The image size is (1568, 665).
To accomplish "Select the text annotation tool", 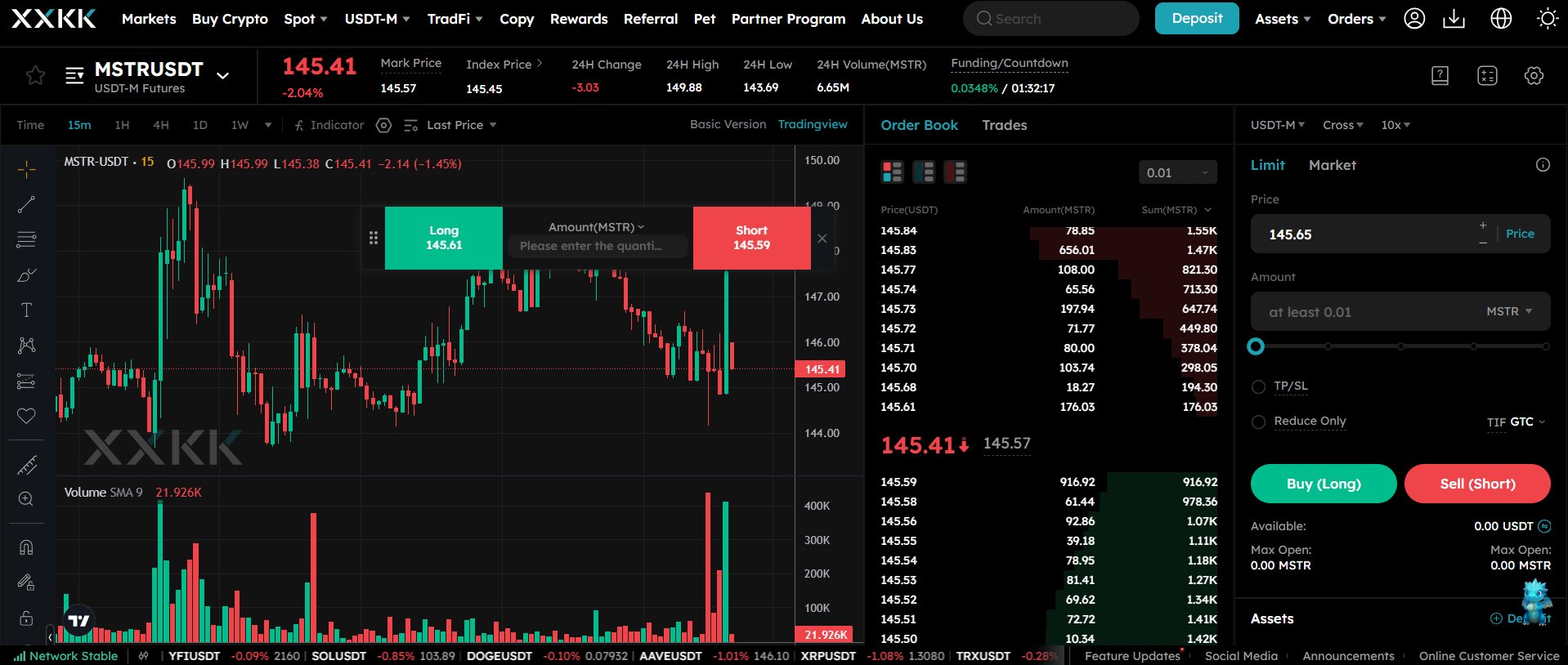I will (x=26, y=310).
